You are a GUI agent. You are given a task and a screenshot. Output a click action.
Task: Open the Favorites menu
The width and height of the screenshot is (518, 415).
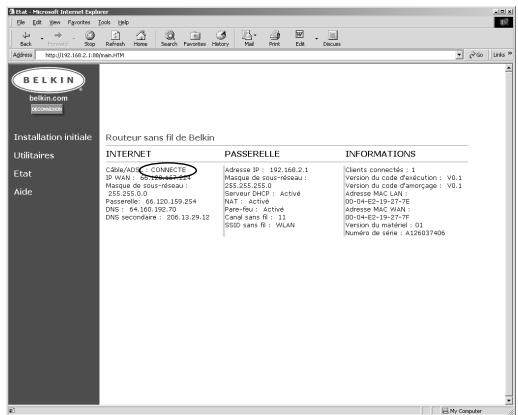(x=79, y=22)
